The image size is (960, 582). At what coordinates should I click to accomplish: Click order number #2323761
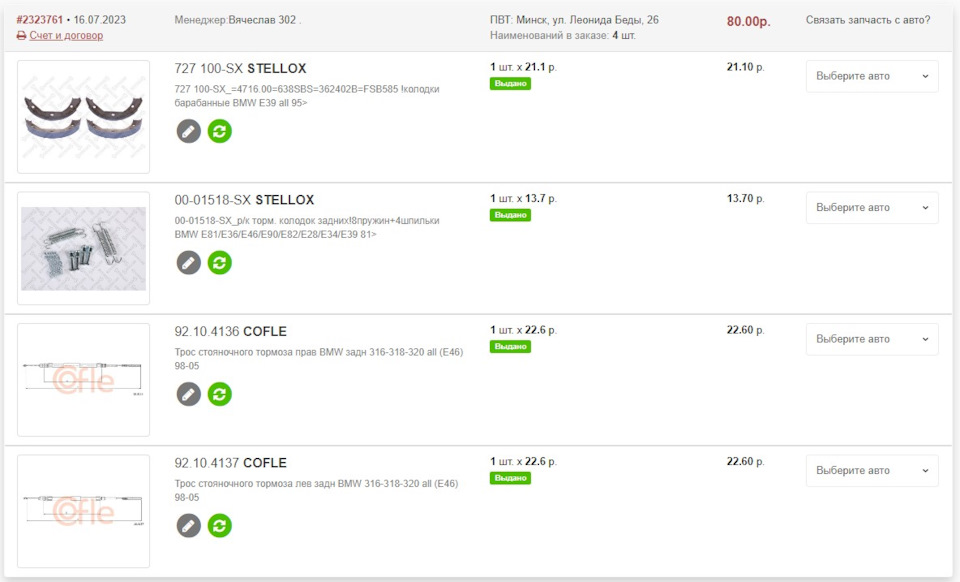(x=39, y=20)
